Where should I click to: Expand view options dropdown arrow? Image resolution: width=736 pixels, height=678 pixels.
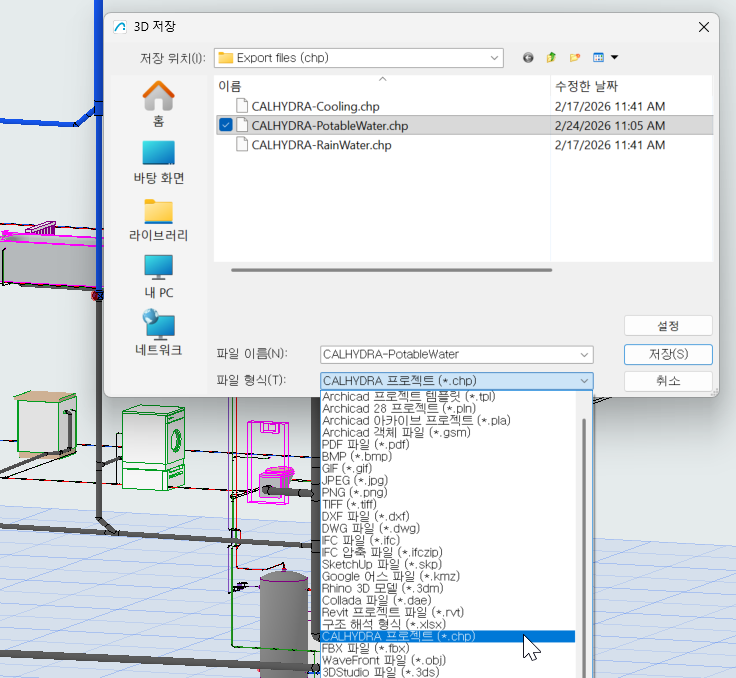click(x=614, y=57)
